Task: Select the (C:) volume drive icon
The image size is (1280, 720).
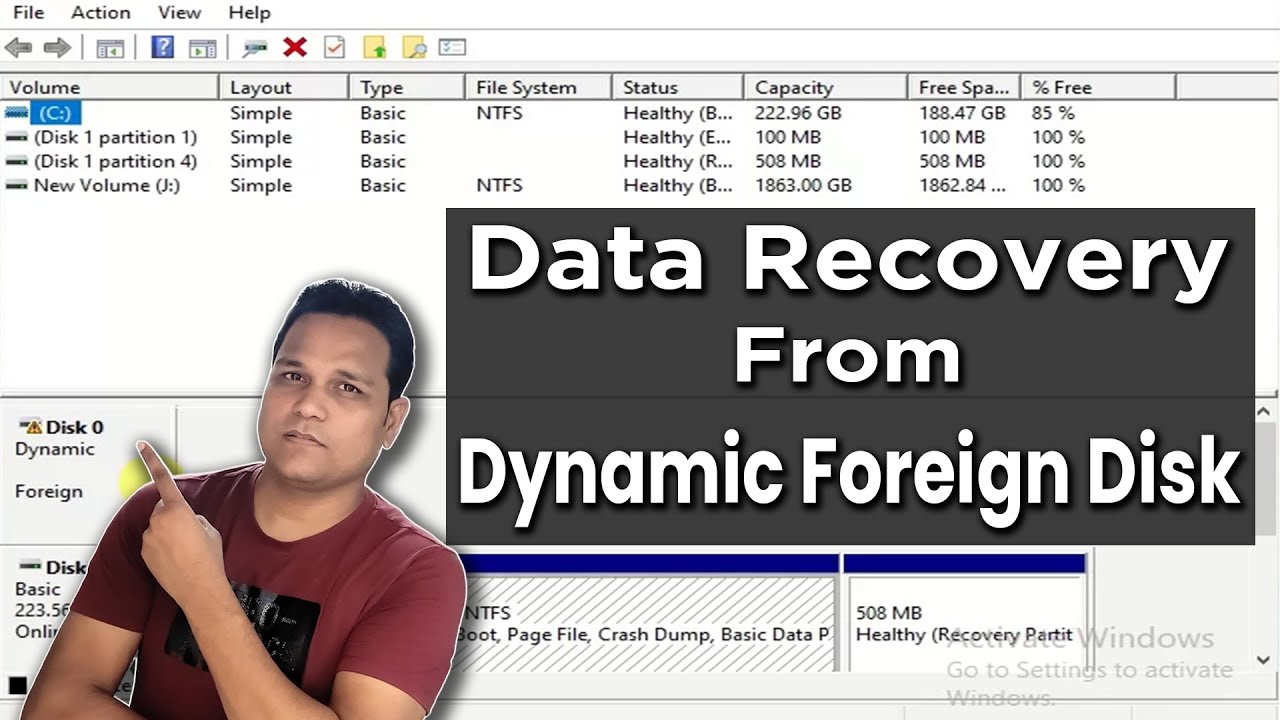Action: click(x=16, y=113)
